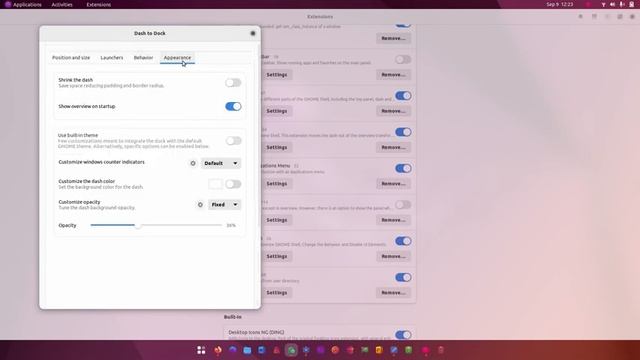Viewport: 640px width, 360px height.
Task: Open Settings for the user directory extension
Action: click(277, 293)
